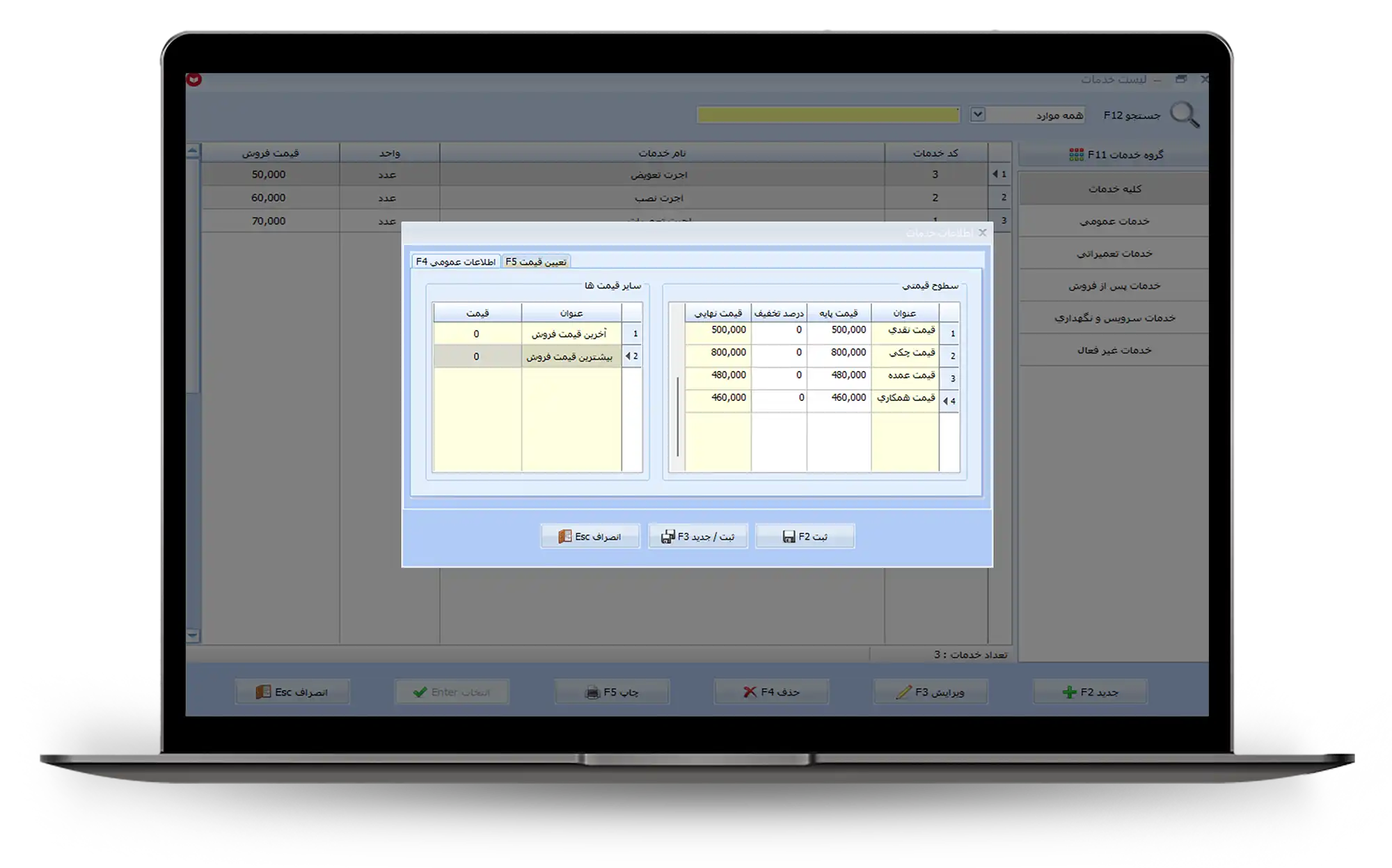
Task: Click the pencil icon on ویرایش F3
Action: 903,692
